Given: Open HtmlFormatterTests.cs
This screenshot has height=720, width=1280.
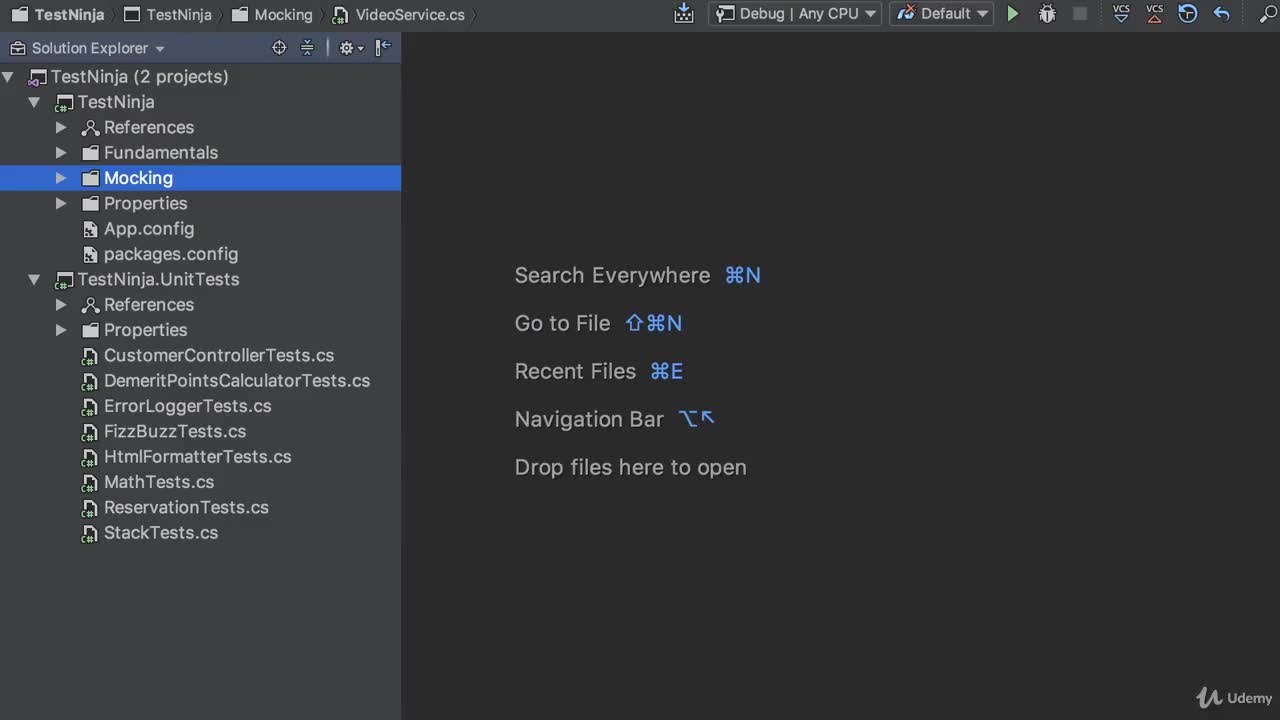Looking at the screenshot, I should click(x=200, y=457).
